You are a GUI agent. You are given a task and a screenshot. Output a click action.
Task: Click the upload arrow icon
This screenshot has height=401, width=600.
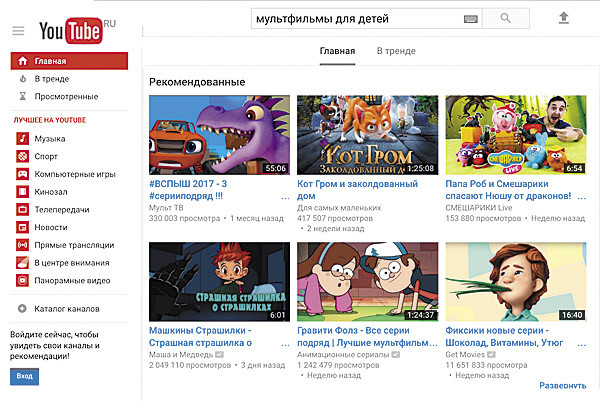point(564,18)
